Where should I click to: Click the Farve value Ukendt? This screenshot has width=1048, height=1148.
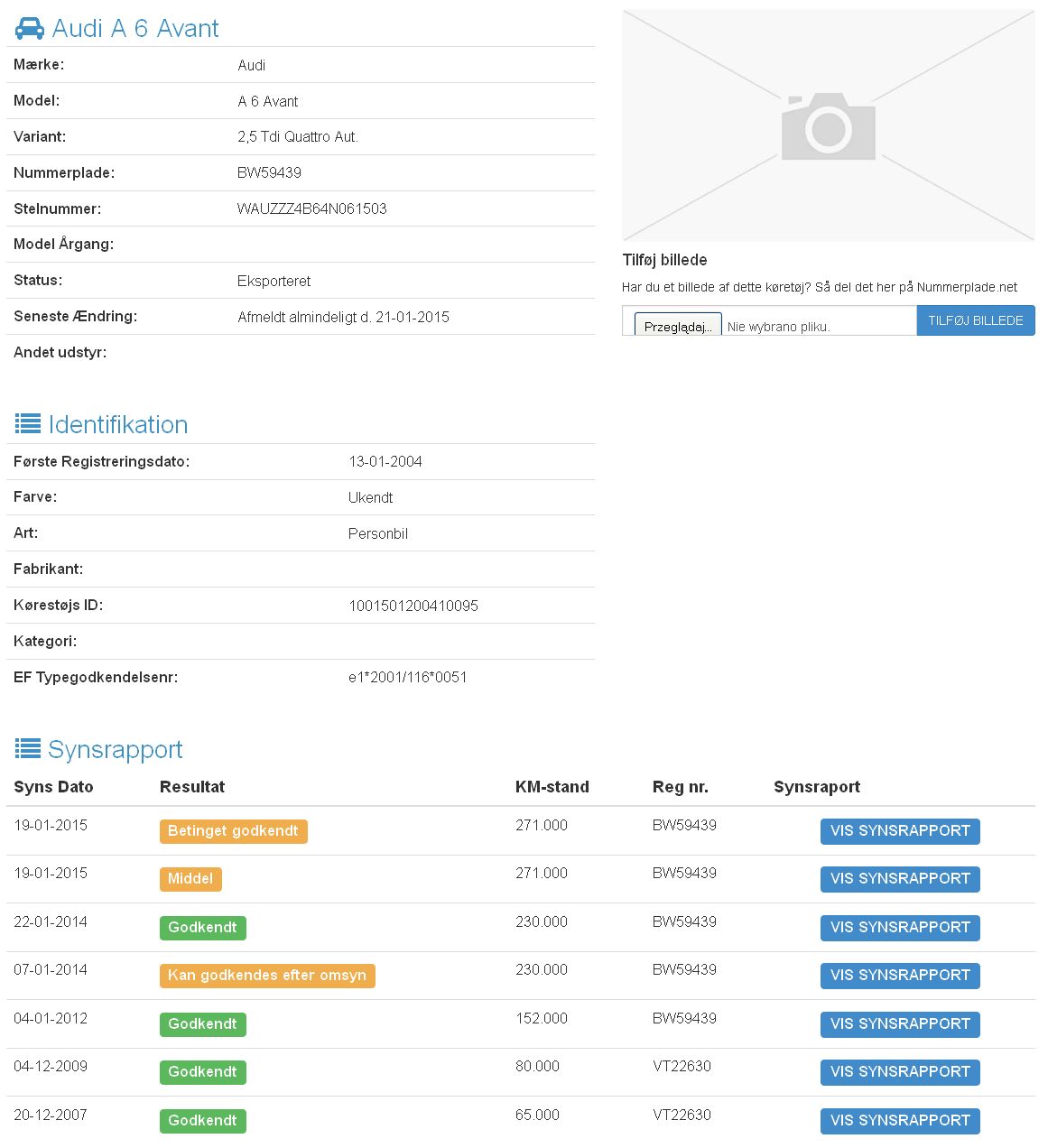371,497
